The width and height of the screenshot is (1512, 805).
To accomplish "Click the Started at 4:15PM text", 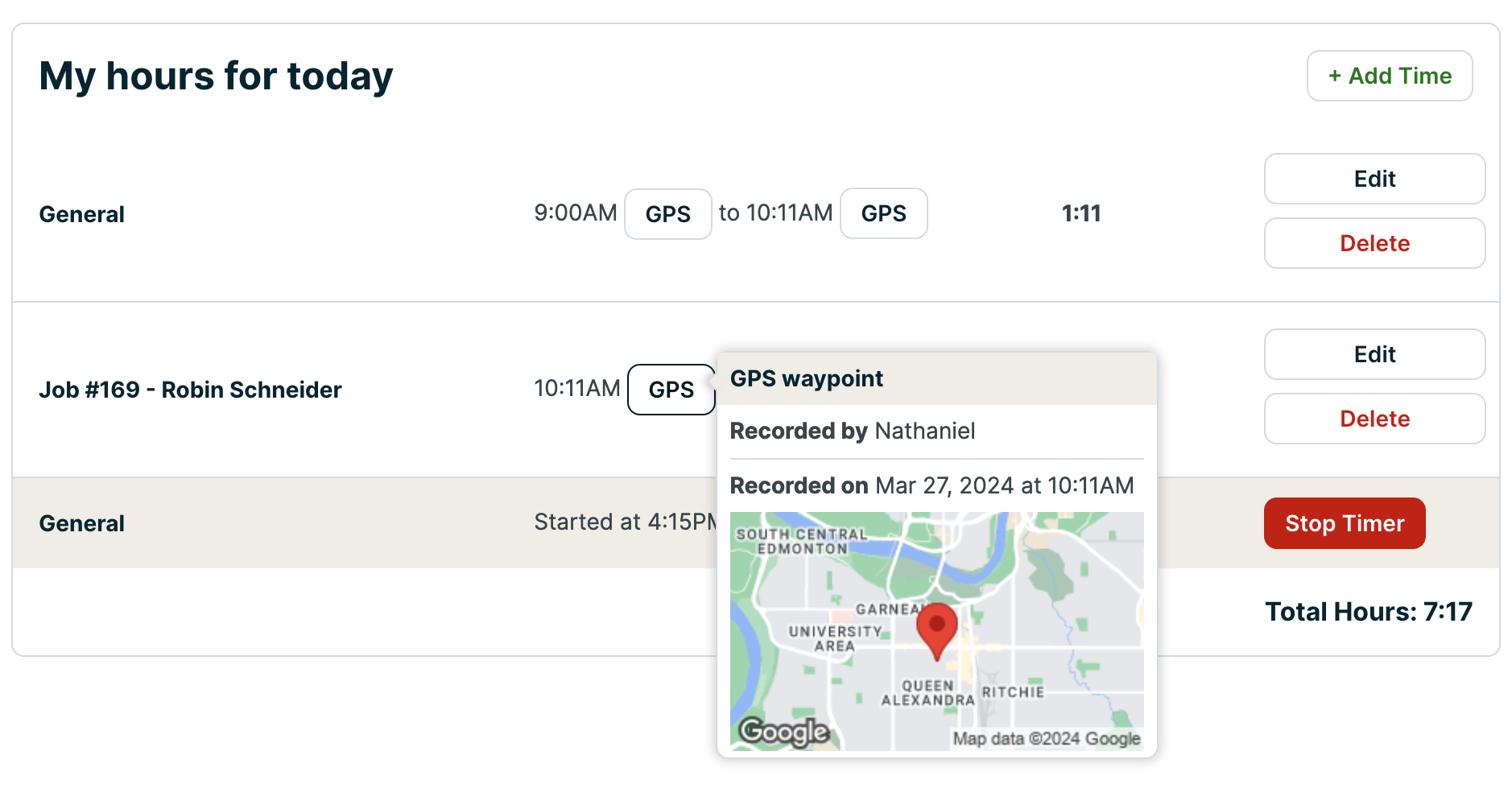I will (624, 522).
